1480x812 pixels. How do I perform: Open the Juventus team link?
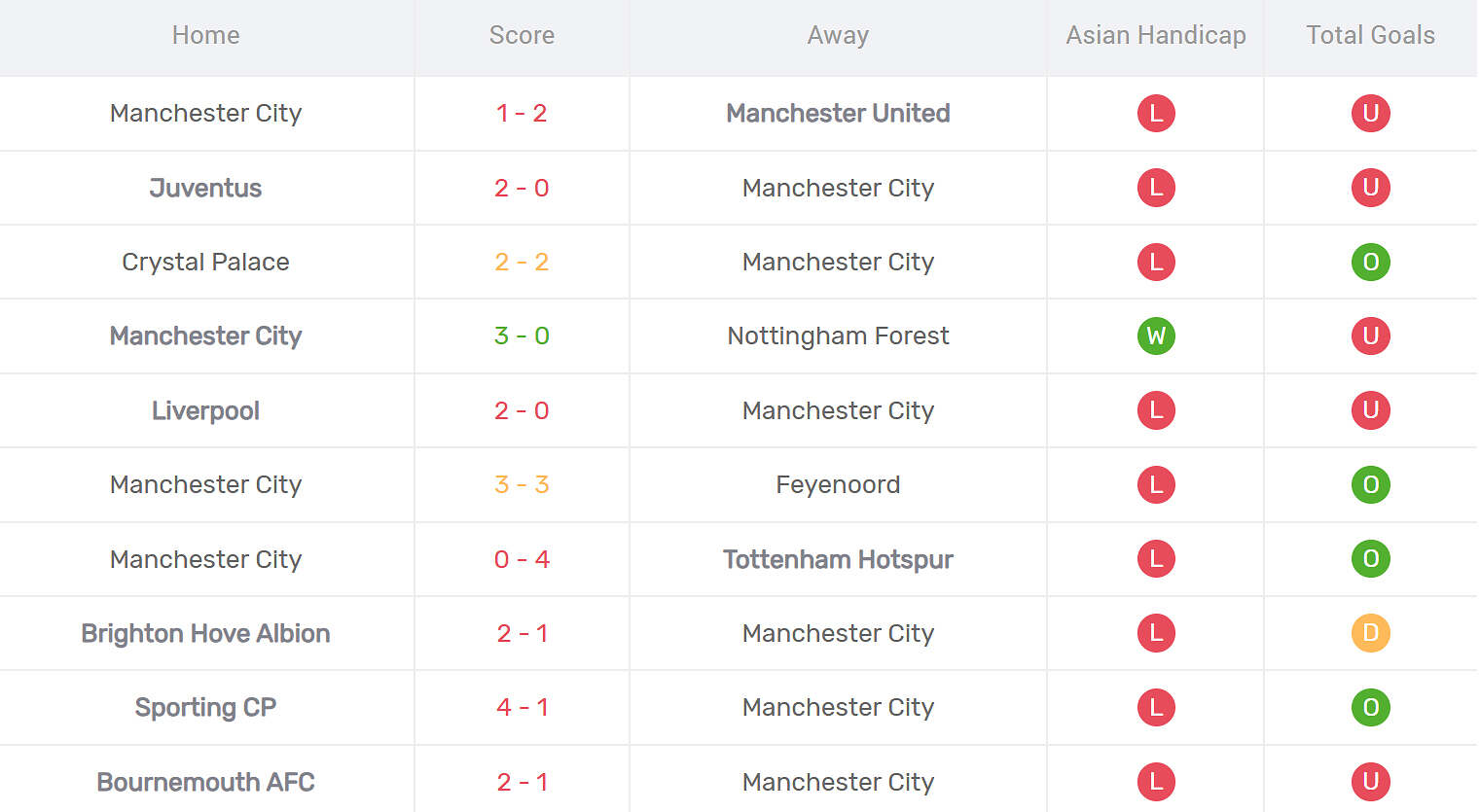pyautogui.click(x=205, y=188)
